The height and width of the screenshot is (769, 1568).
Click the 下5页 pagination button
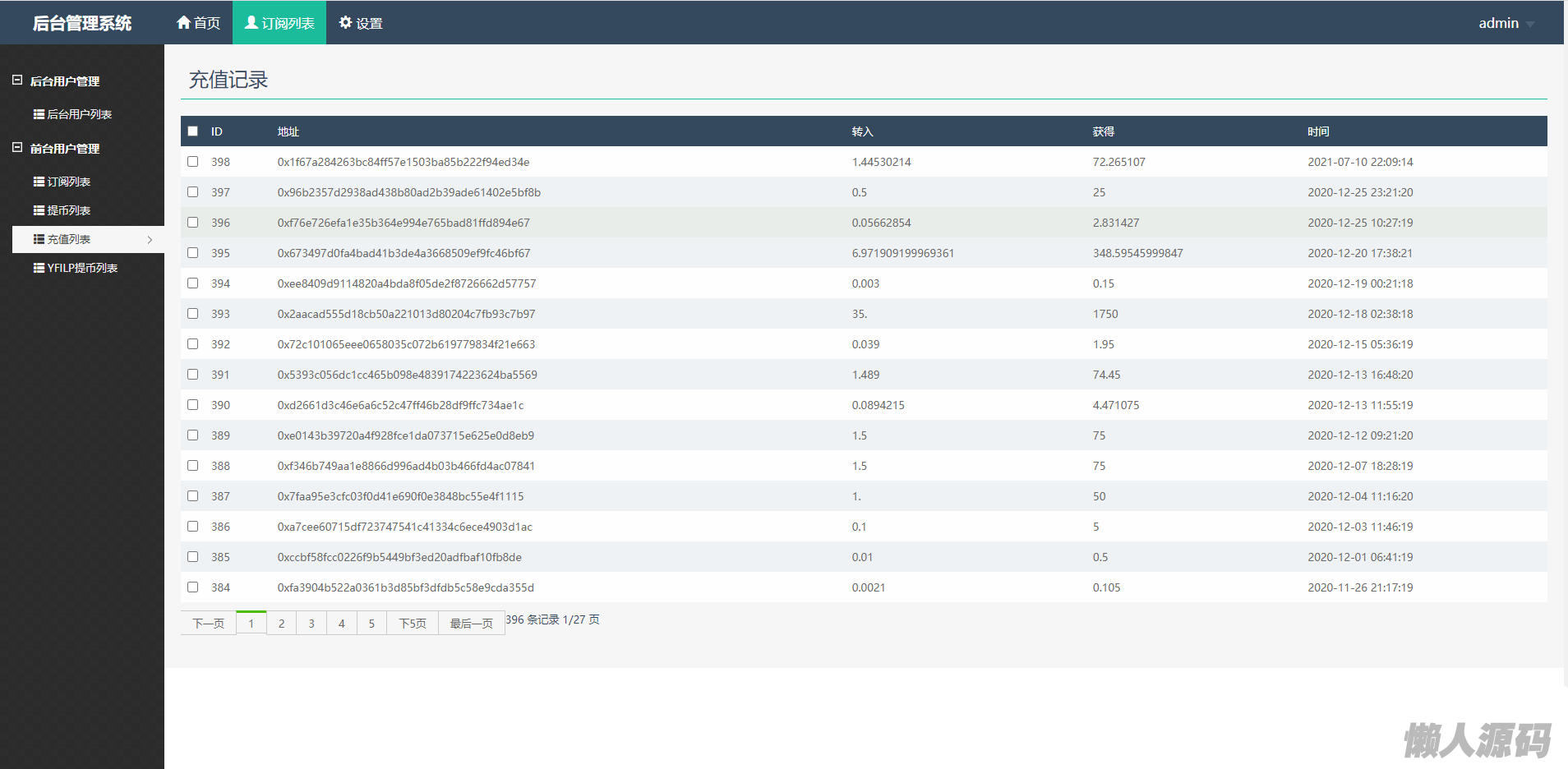[413, 624]
